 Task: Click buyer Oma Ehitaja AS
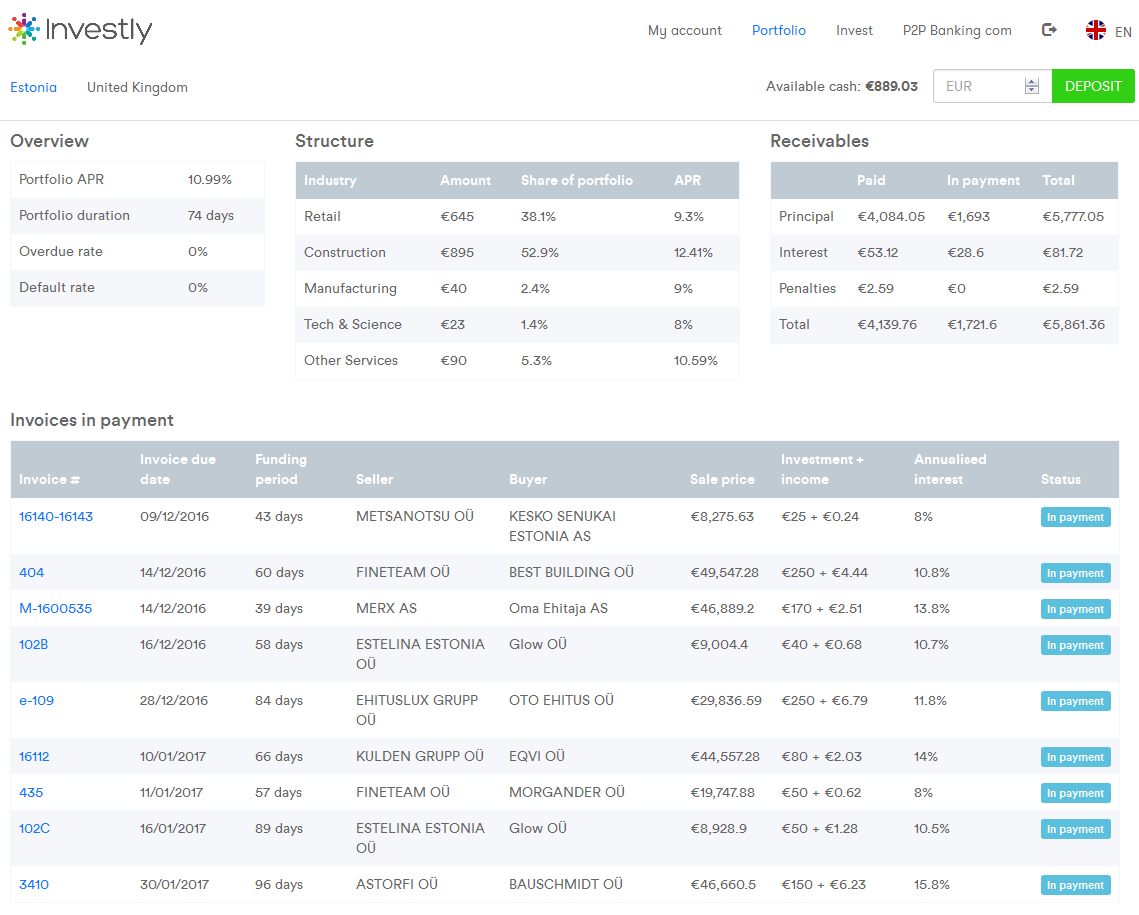pyautogui.click(x=558, y=609)
